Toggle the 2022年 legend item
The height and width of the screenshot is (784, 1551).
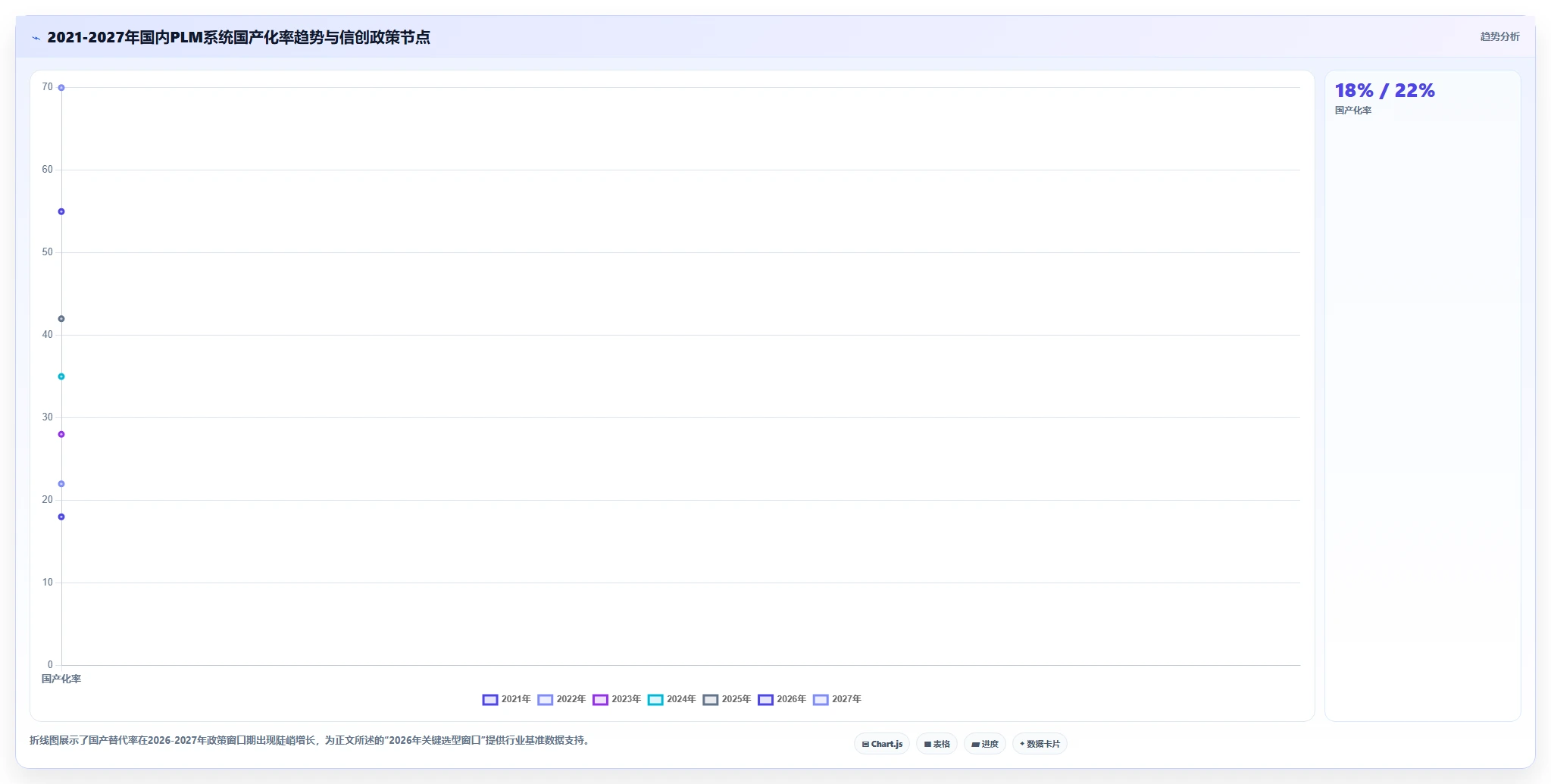[x=562, y=699]
